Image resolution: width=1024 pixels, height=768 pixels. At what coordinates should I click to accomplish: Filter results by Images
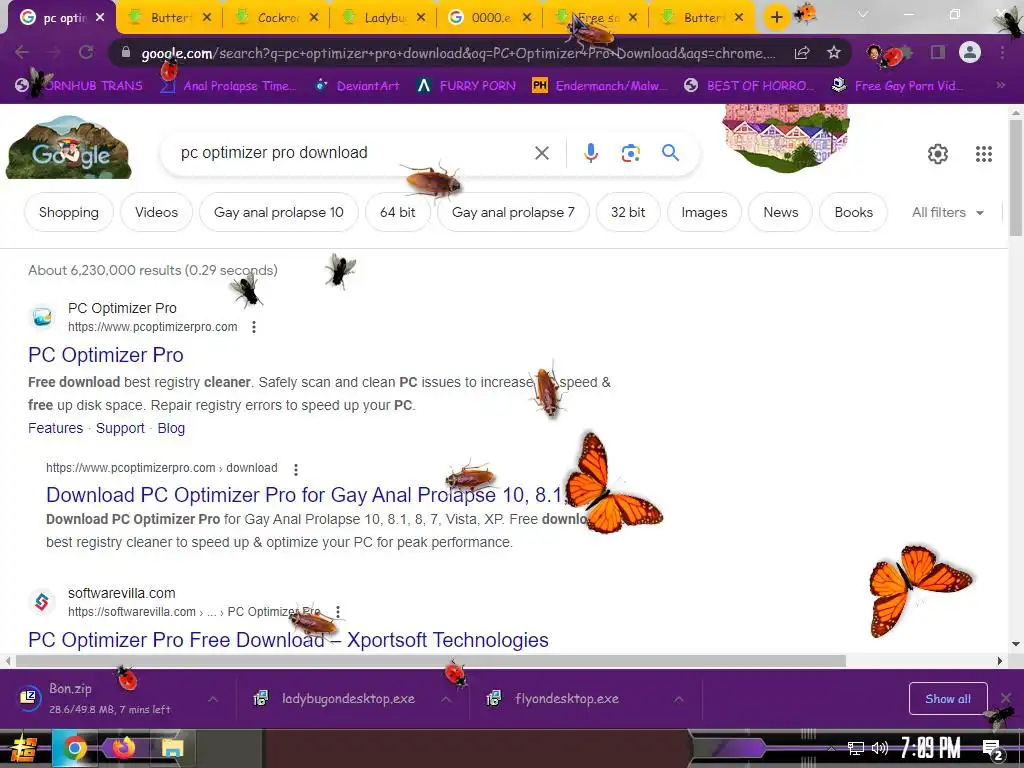tap(704, 212)
